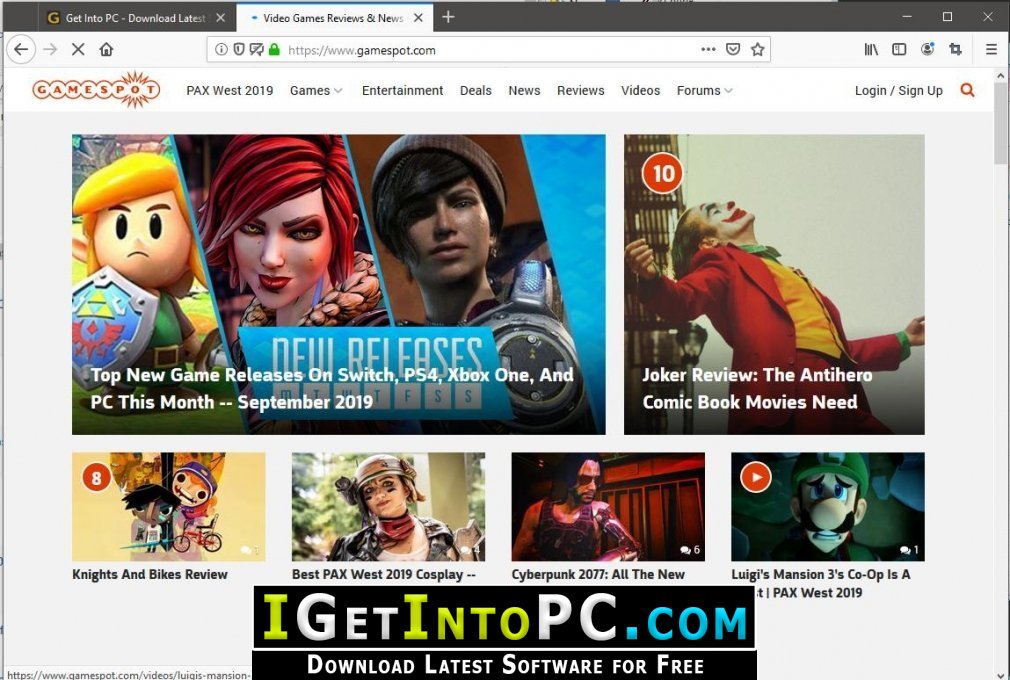This screenshot has width=1010, height=680.
Task: Show the sidebars panel
Action: tap(899, 50)
